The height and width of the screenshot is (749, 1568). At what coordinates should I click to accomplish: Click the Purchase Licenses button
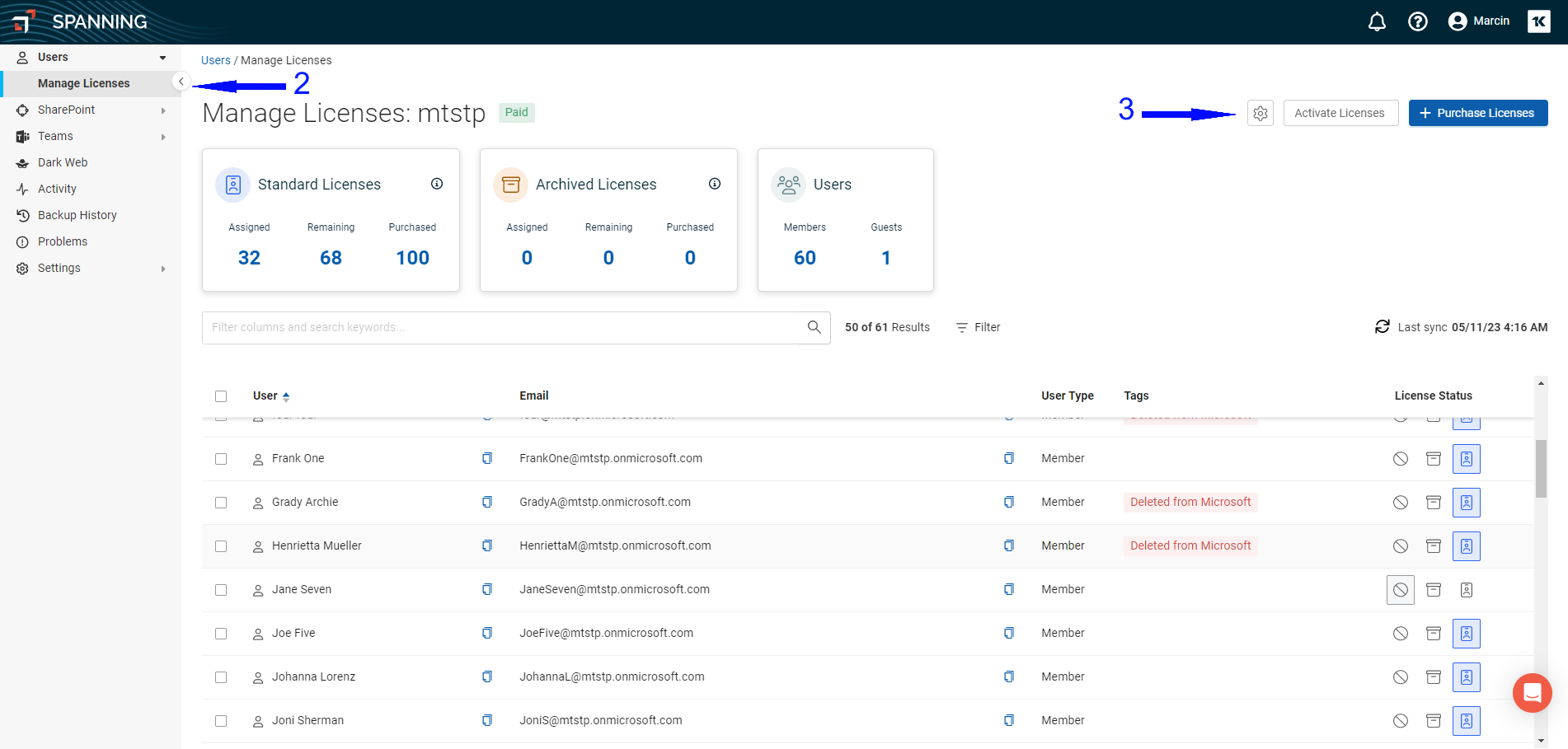(x=1477, y=113)
